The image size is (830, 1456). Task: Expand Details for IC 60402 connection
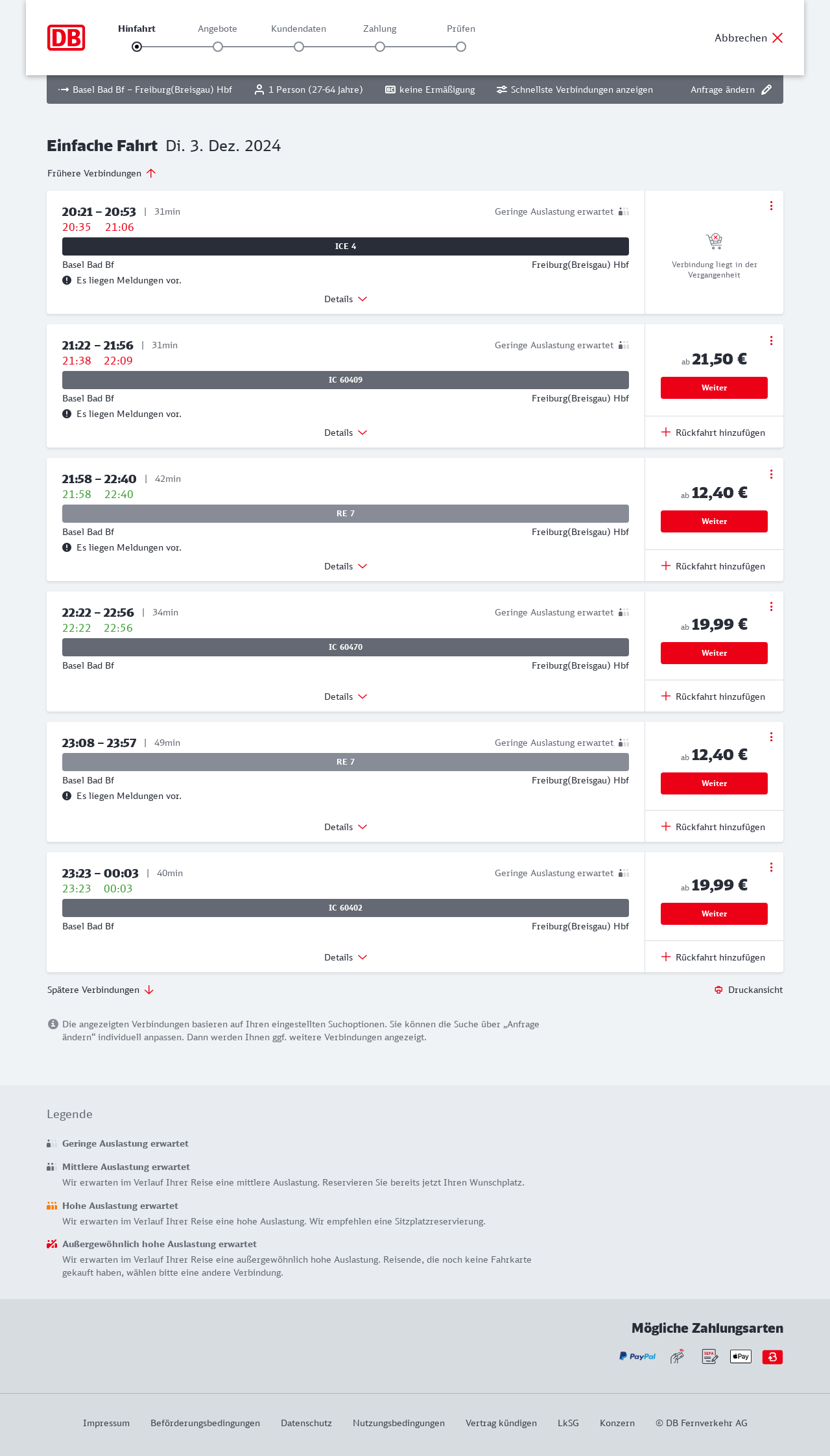pos(346,957)
